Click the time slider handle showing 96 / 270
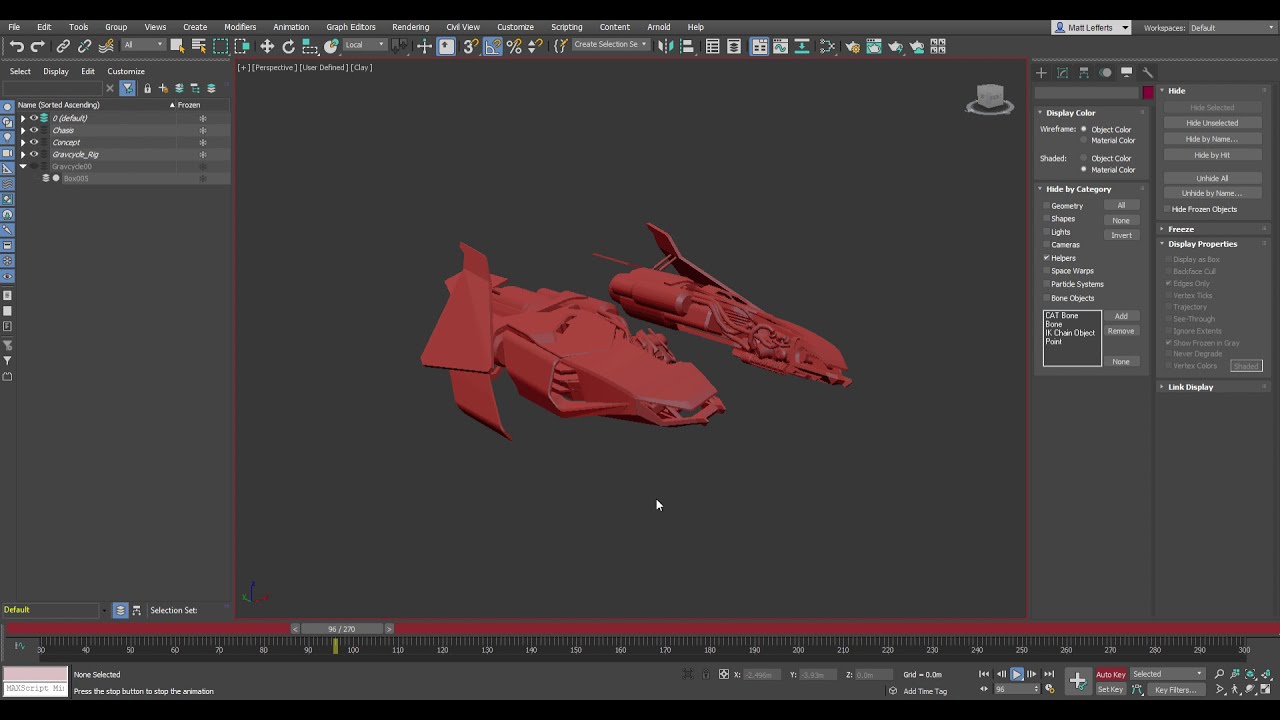The height and width of the screenshot is (720, 1280). [x=341, y=629]
